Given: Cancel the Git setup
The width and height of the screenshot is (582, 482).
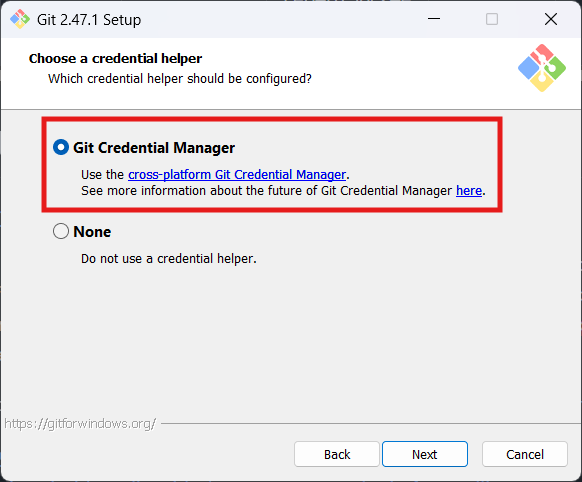Looking at the screenshot, I should pyautogui.click(x=525, y=454).
